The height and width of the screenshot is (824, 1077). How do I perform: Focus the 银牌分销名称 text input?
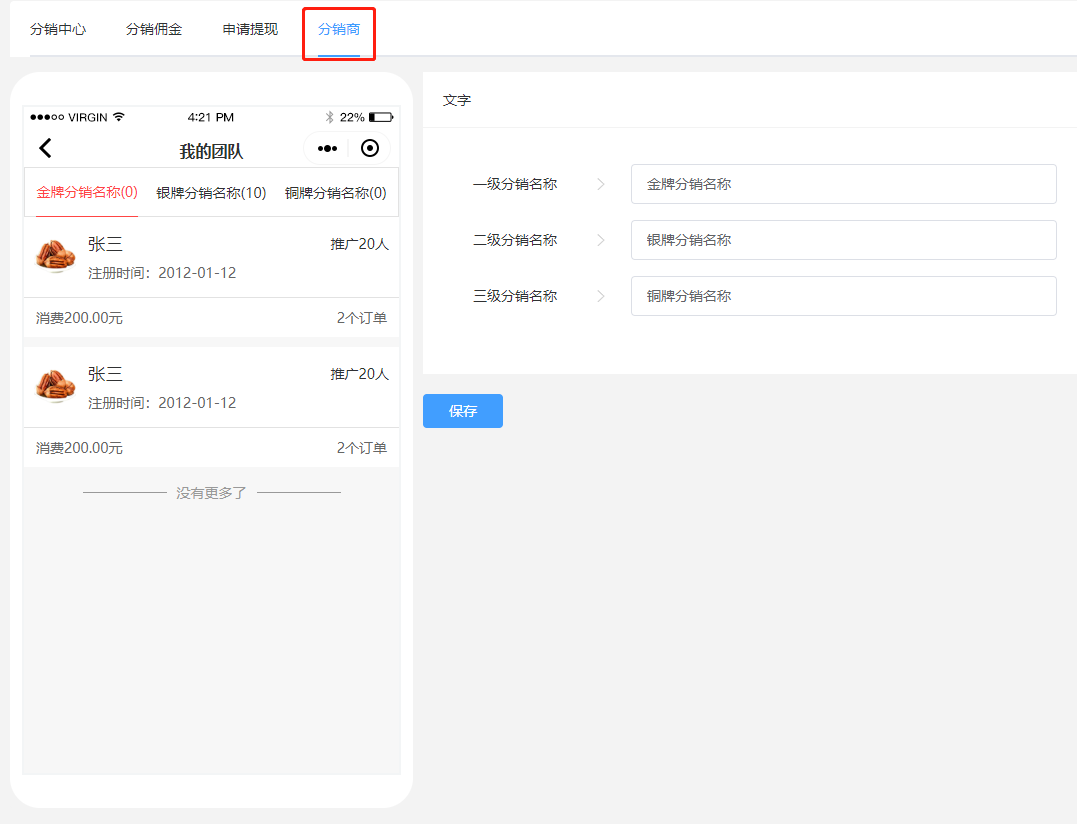click(843, 240)
